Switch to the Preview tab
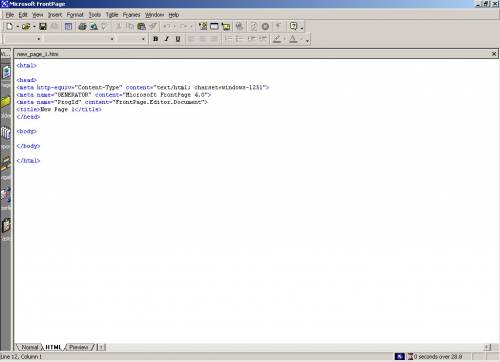The width and height of the screenshot is (500, 362). pyautogui.click(x=79, y=347)
